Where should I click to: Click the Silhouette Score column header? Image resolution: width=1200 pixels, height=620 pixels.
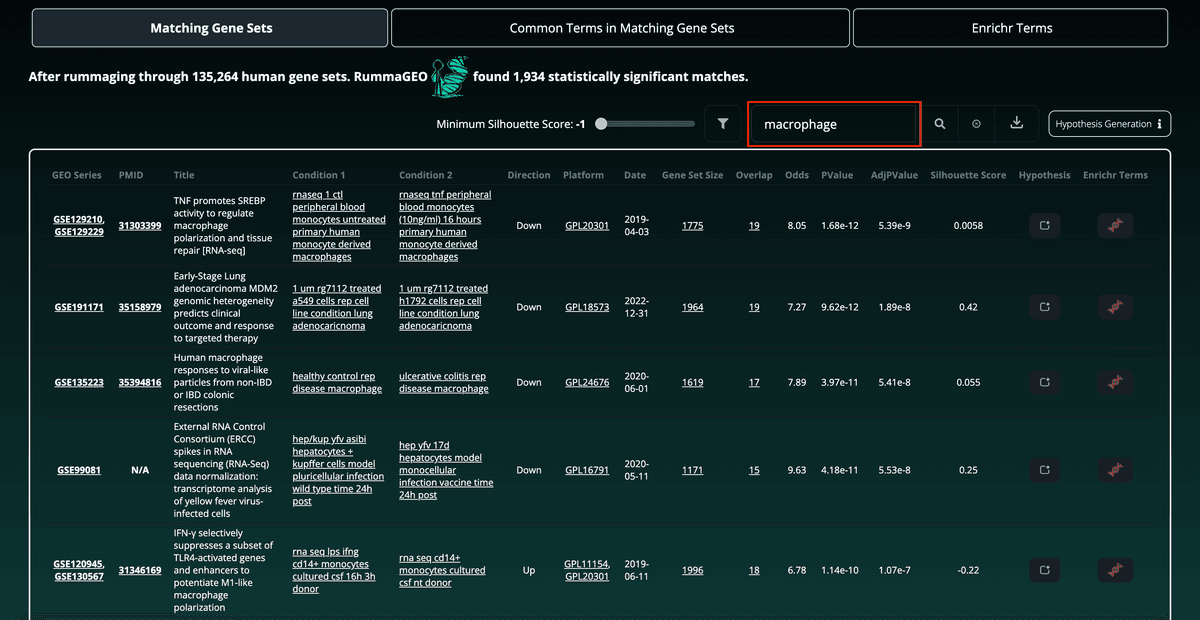click(968, 175)
